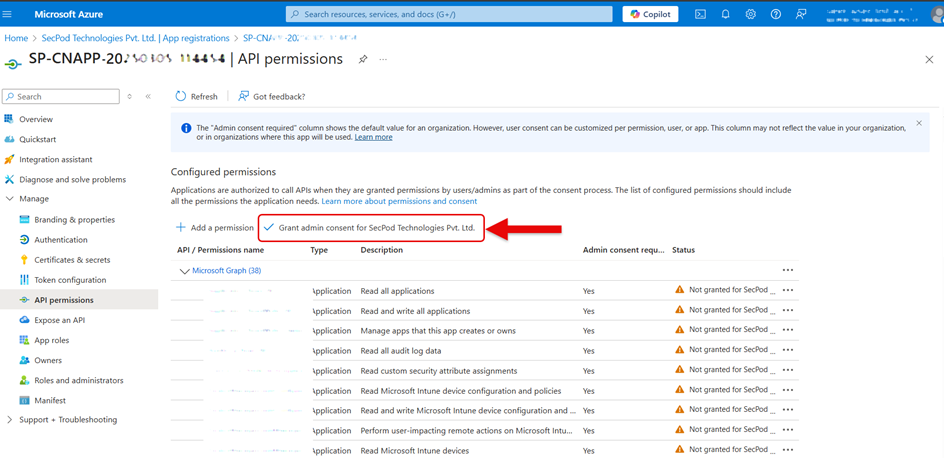Open the notifications bell

725,14
